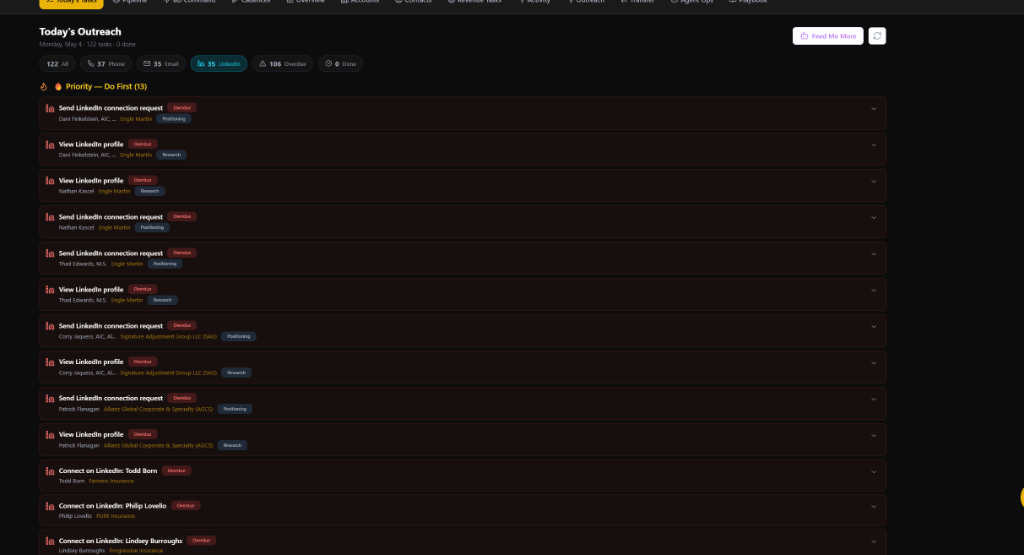Select the 35 LinkedIn filter chip
Viewport: 1024px width, 555px height.
(x=219, y=64)
